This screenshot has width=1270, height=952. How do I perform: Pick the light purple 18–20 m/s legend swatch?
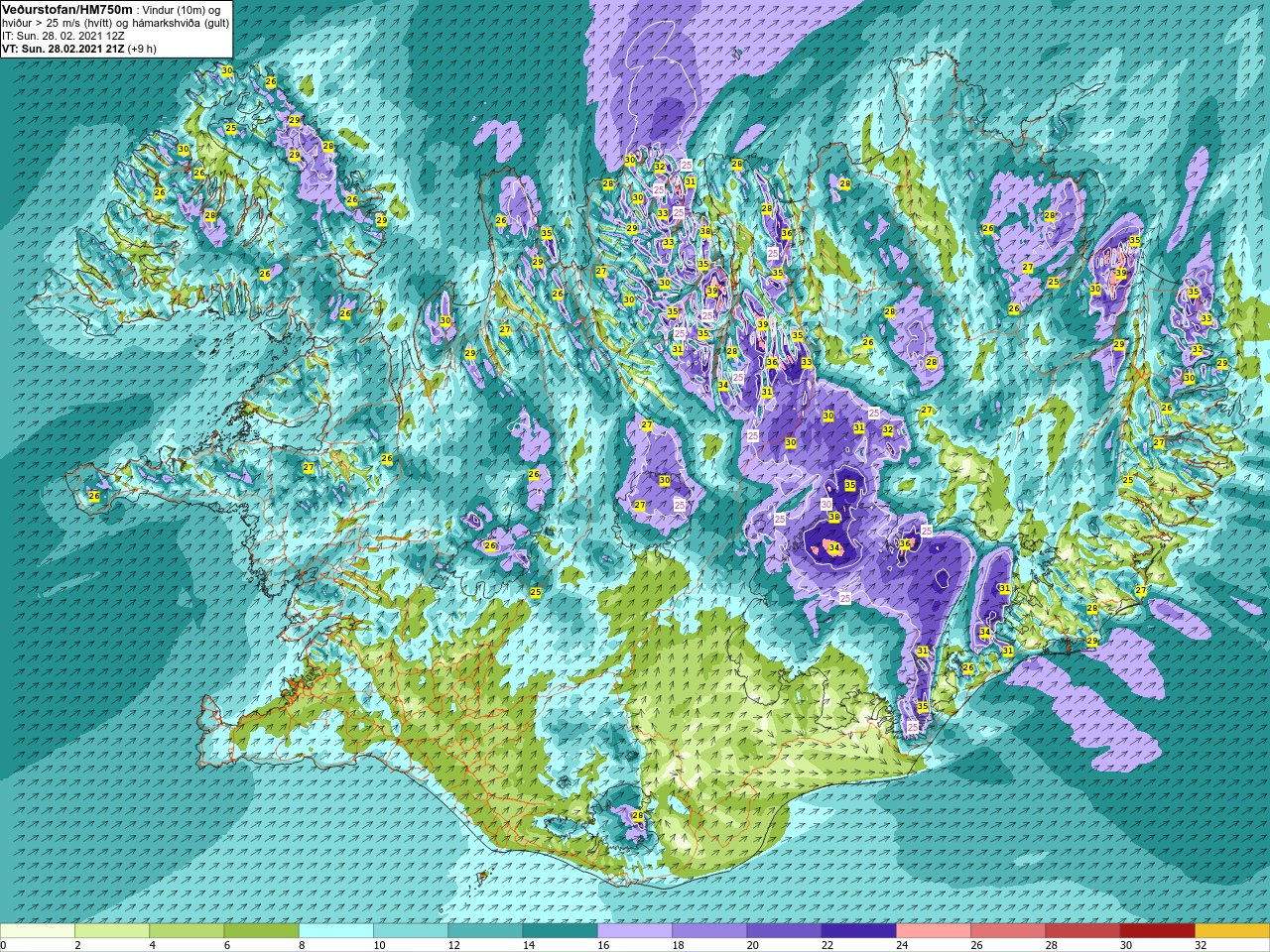click(x=709, y=931)
